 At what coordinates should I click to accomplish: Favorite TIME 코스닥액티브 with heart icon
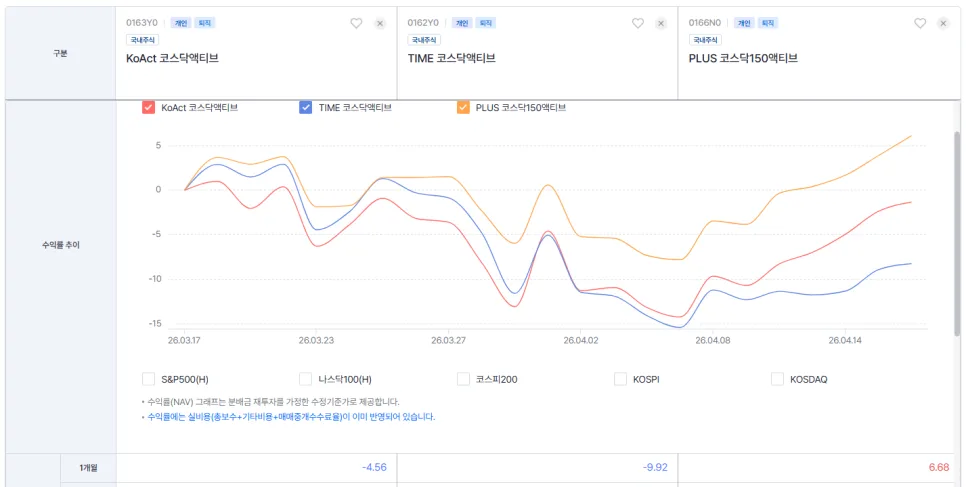click(638, 23)
